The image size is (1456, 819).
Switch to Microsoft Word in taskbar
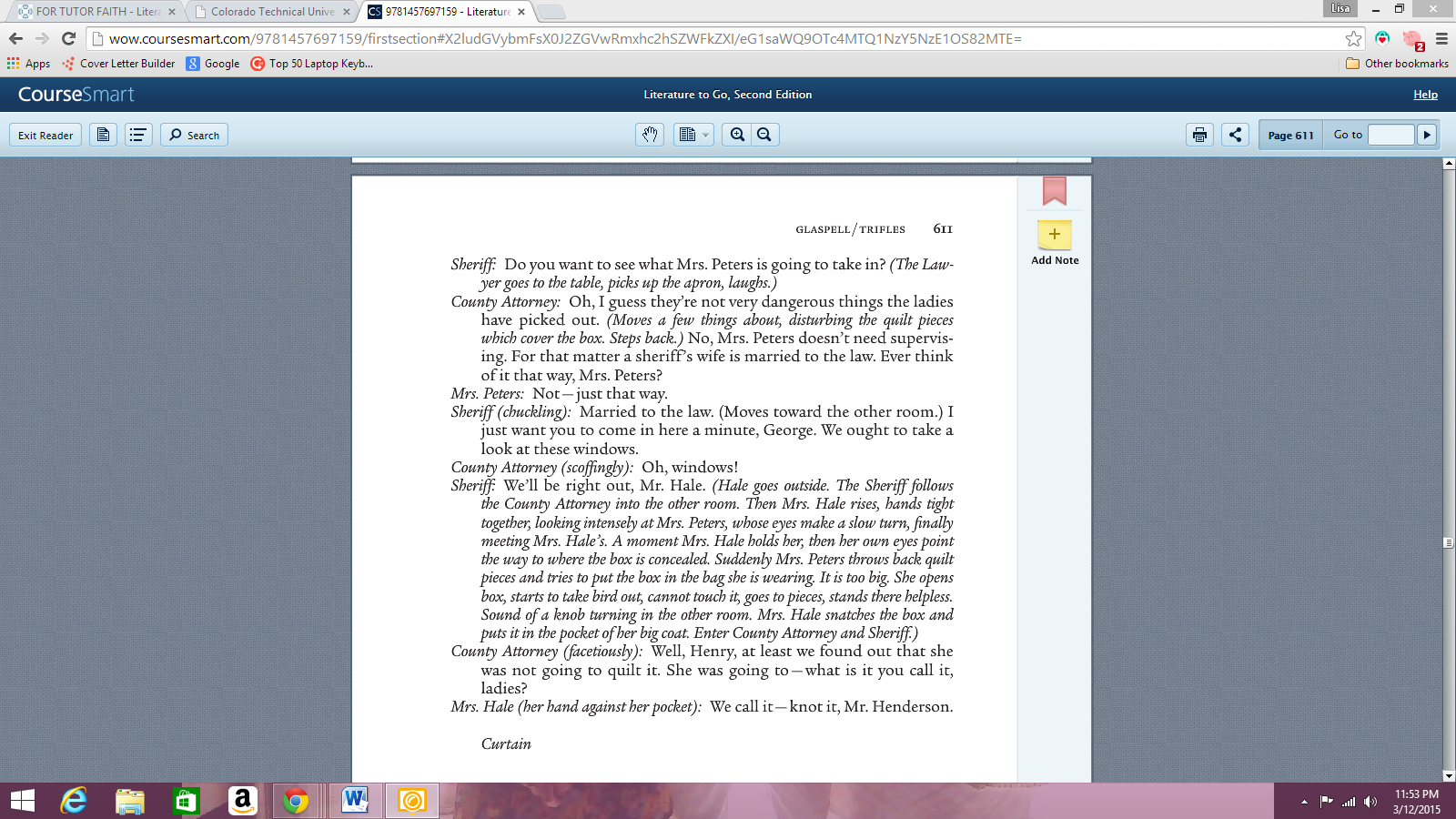click(355, 801)
